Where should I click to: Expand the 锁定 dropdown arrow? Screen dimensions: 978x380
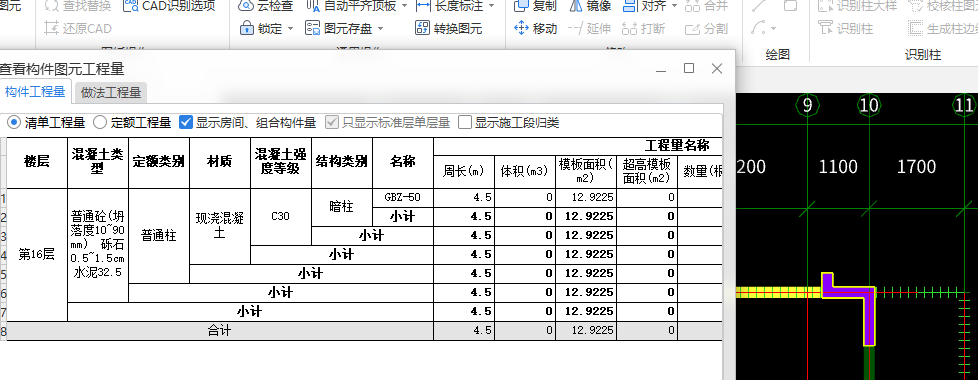pos(290,29)
